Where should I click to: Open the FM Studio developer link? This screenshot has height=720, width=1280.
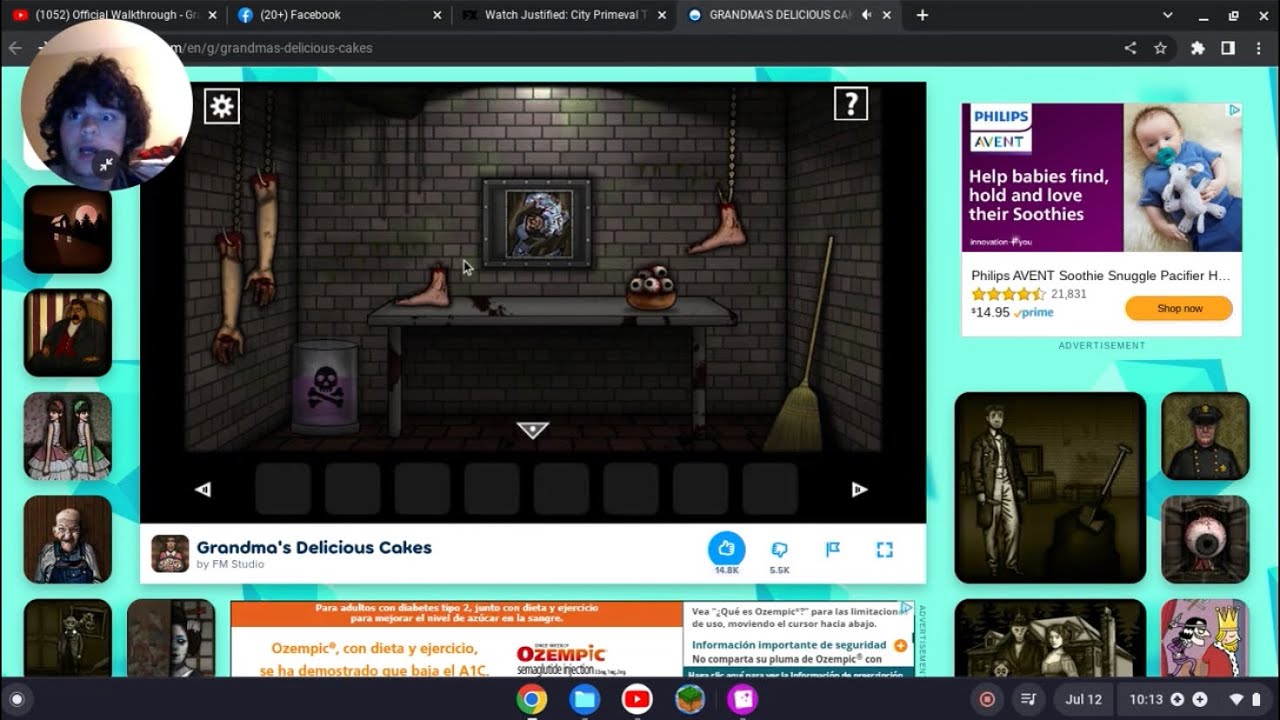click(230, 564)
